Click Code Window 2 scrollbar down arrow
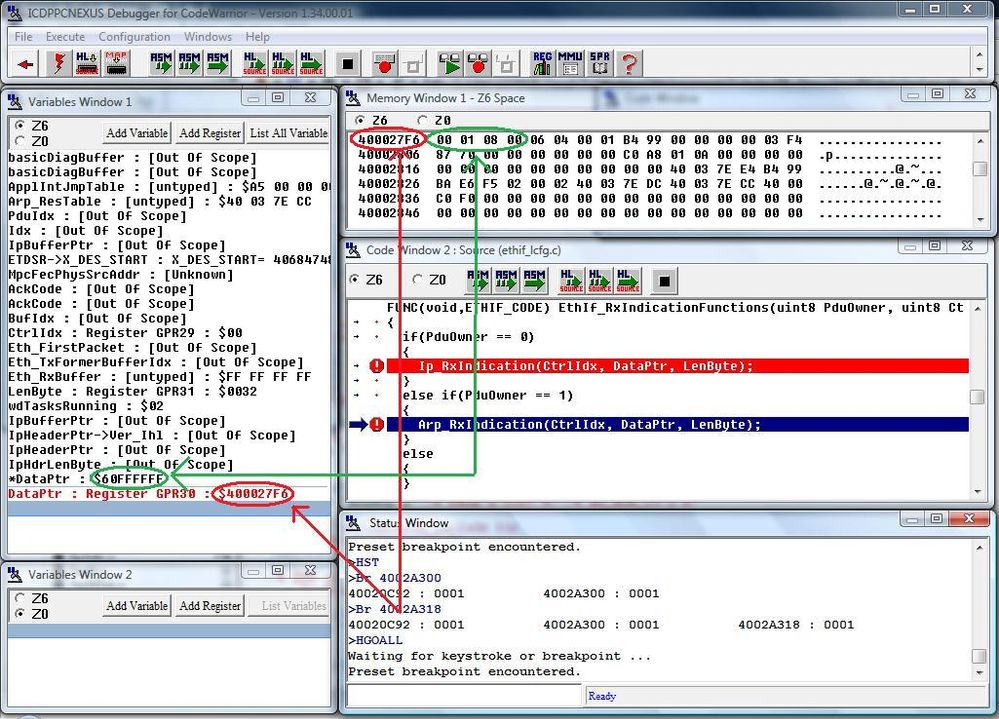Image resolution: width=999 pixels, height=719 pixels. (x=977, y=491)
